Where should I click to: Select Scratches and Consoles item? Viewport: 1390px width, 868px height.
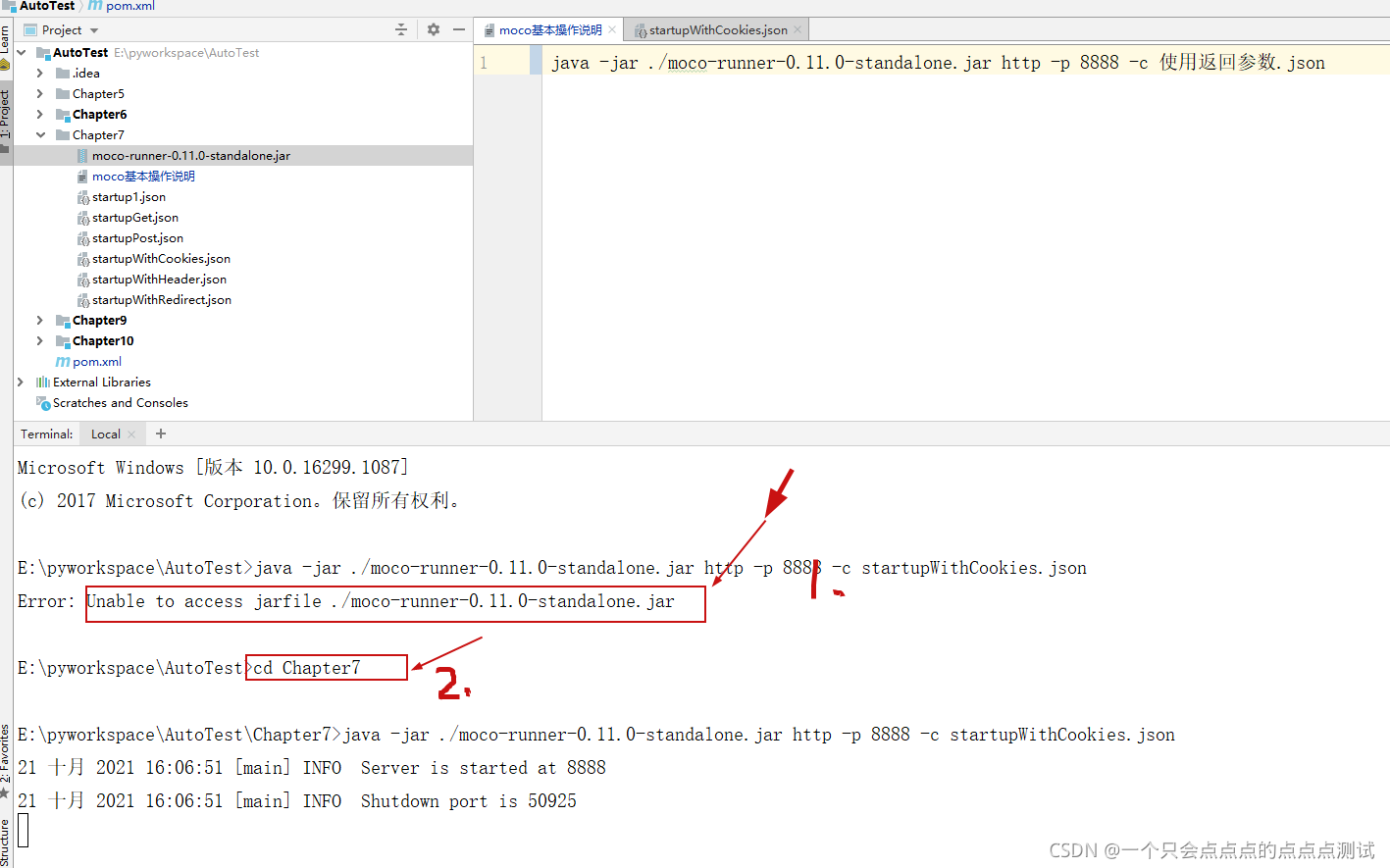[x=121, y=402]
